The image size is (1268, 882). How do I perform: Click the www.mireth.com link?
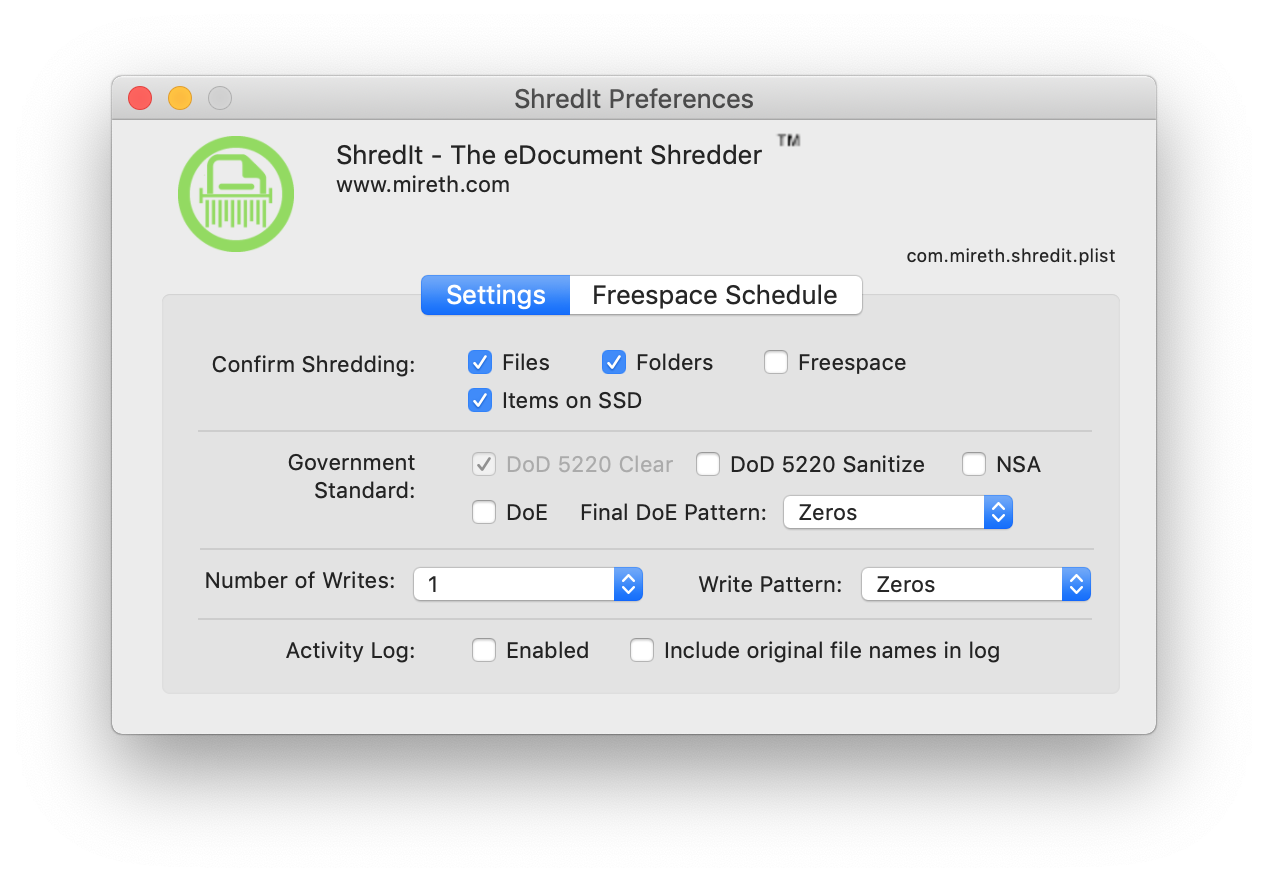(x=423, y=184)
